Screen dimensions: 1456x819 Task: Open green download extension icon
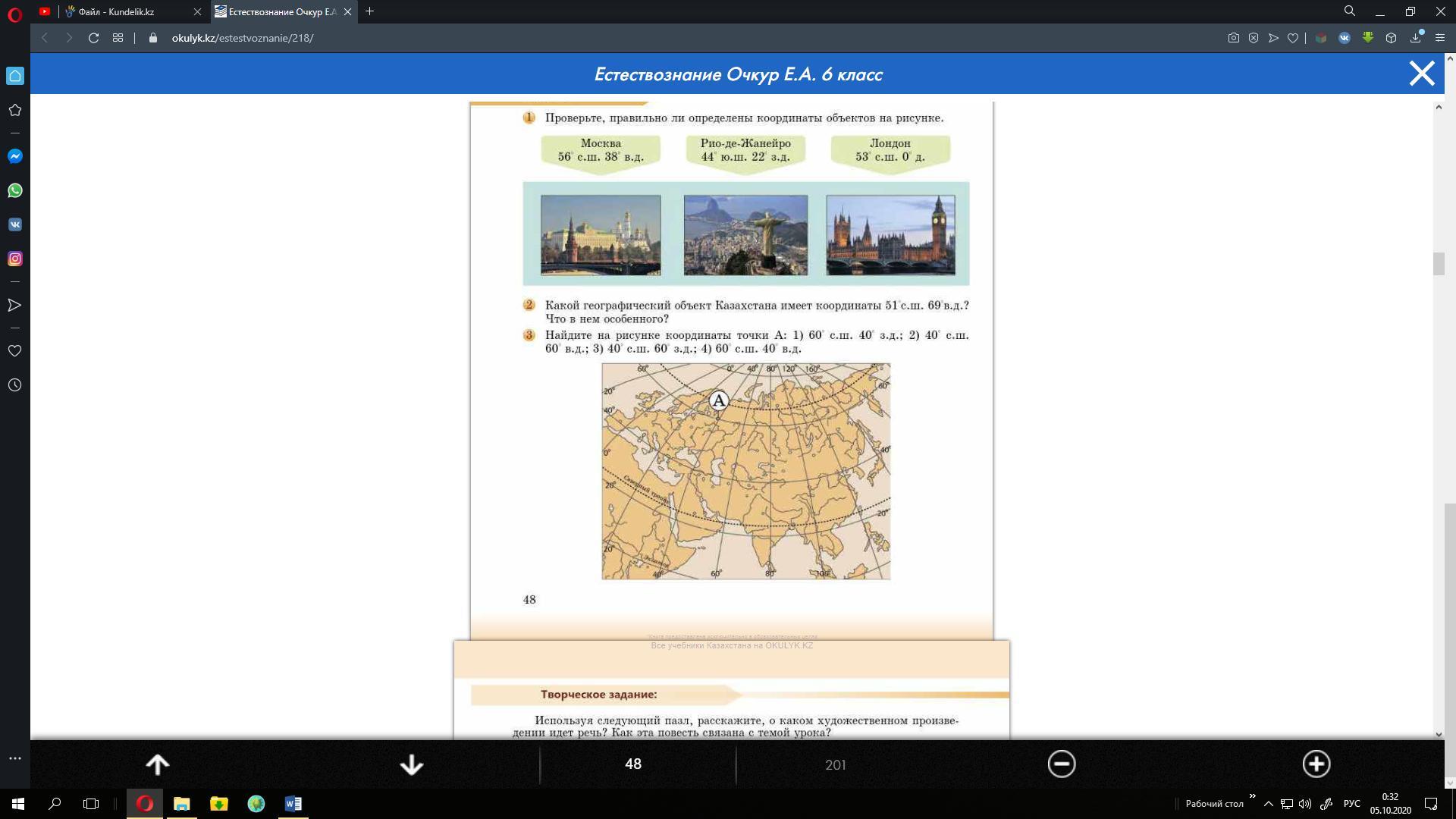(x=1368, y=37)
